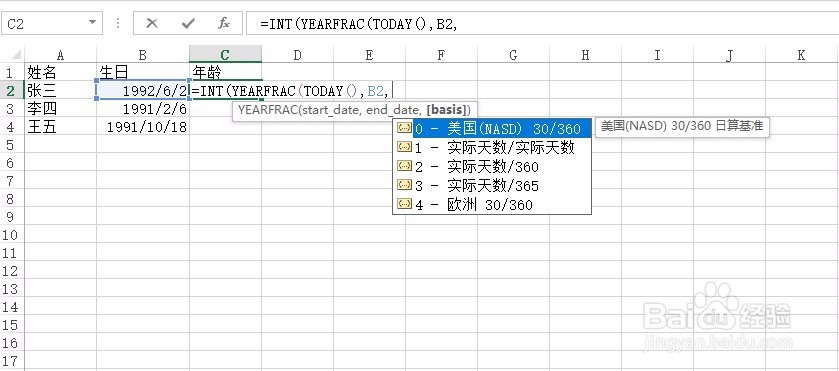Viewport: 839px width, 371px height.
Task: Click cell containing 生日
Action: [x=143, y=72]
